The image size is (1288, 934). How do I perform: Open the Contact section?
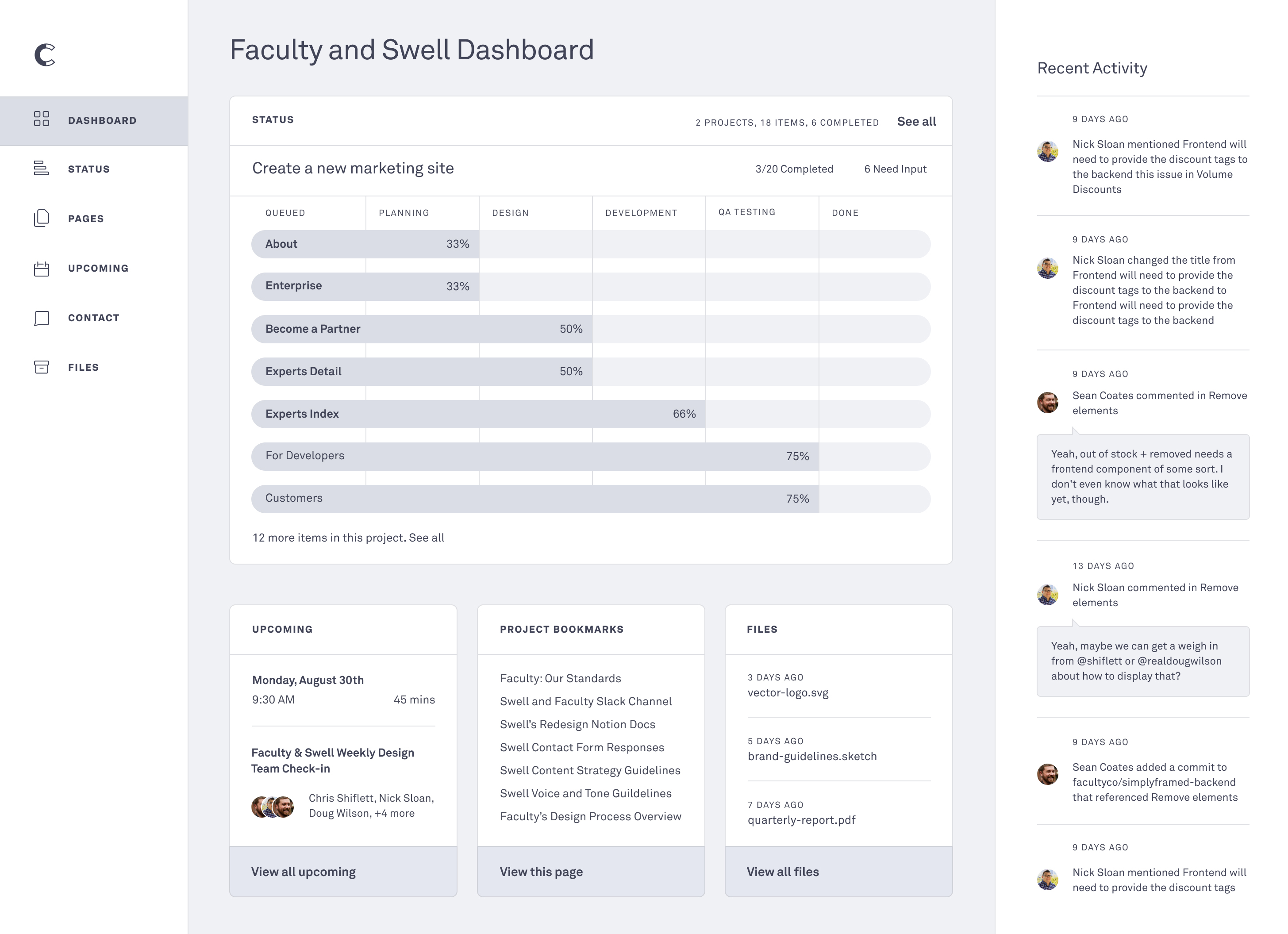94,318
